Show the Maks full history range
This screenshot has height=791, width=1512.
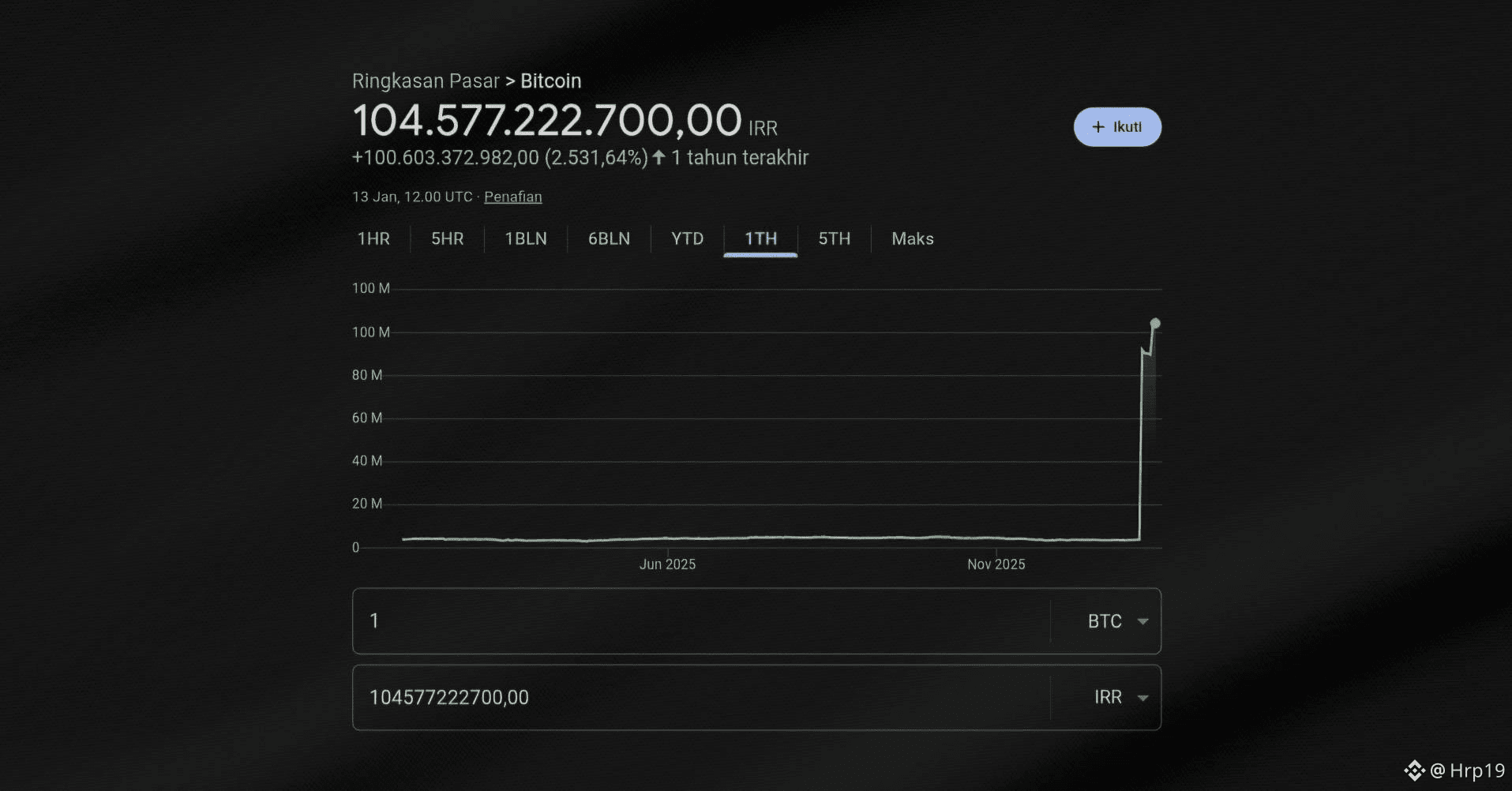click(912, 238)
